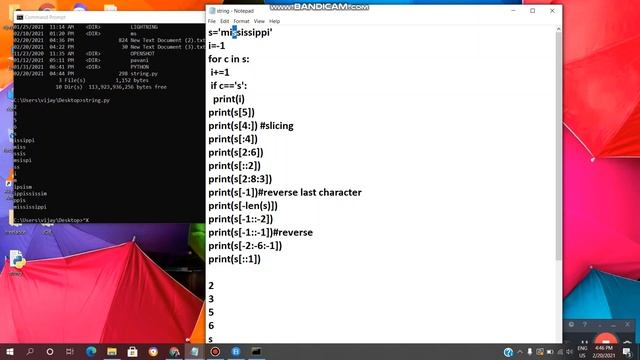Click the line i=-1
Viewport: 640px width, 360px height.
pyautogui.click(x=216, y=46)
